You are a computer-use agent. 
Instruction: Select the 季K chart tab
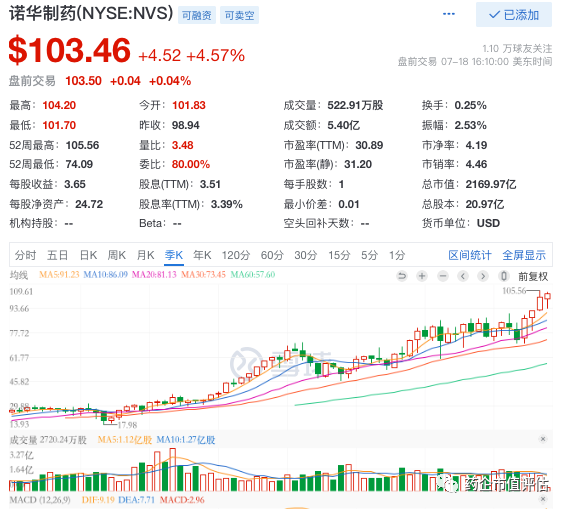click(174, 255)
